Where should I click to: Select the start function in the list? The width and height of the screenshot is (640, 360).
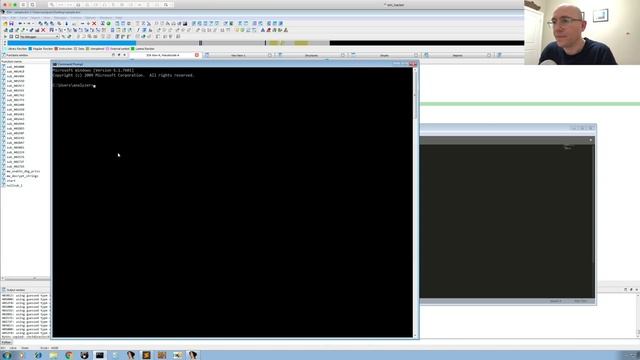pos(11,181)
